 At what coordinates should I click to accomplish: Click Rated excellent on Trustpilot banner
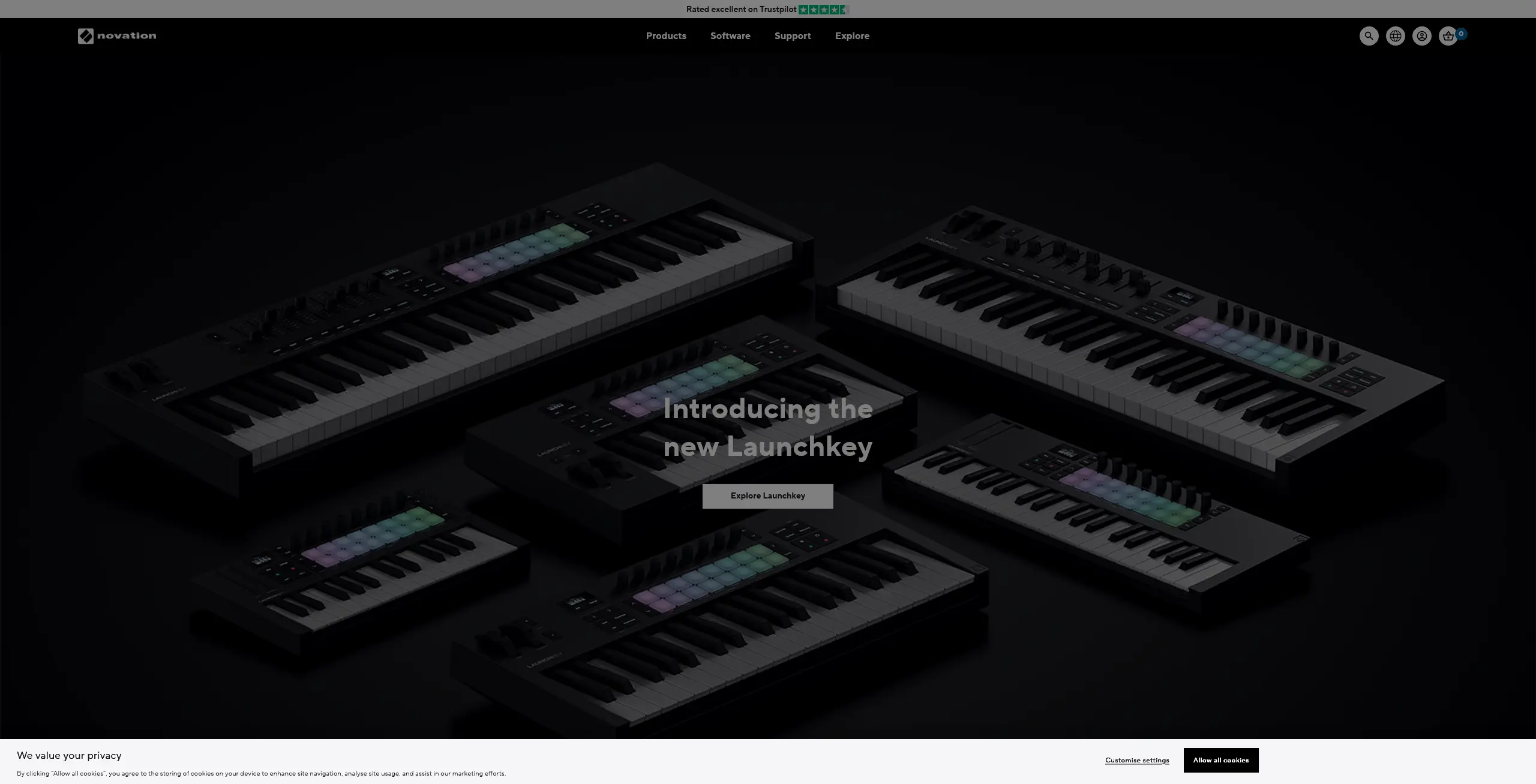click(768, 9)
